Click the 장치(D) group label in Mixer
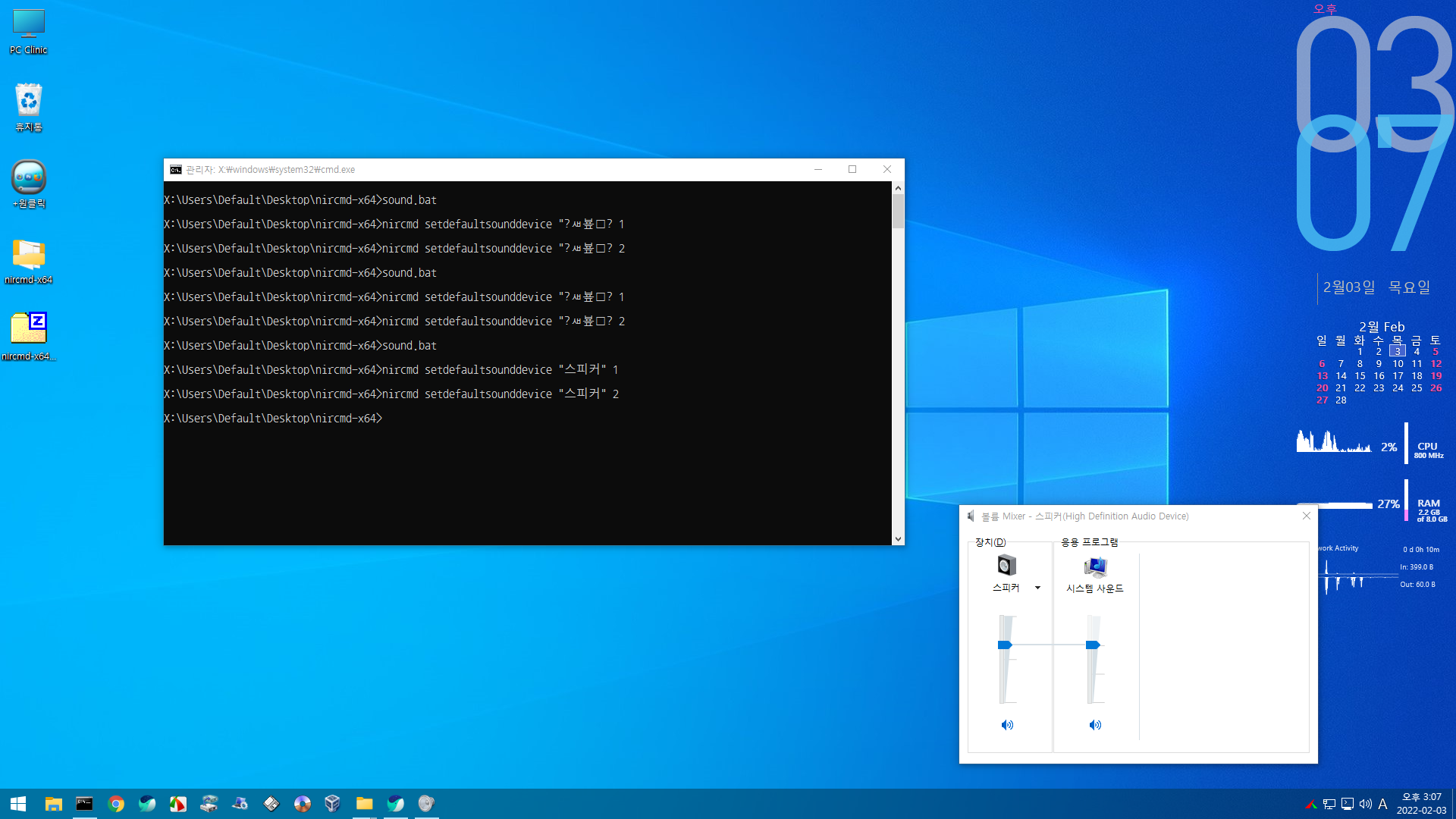Viewport: 1456px width, 819px height. (x=990, y=542)
